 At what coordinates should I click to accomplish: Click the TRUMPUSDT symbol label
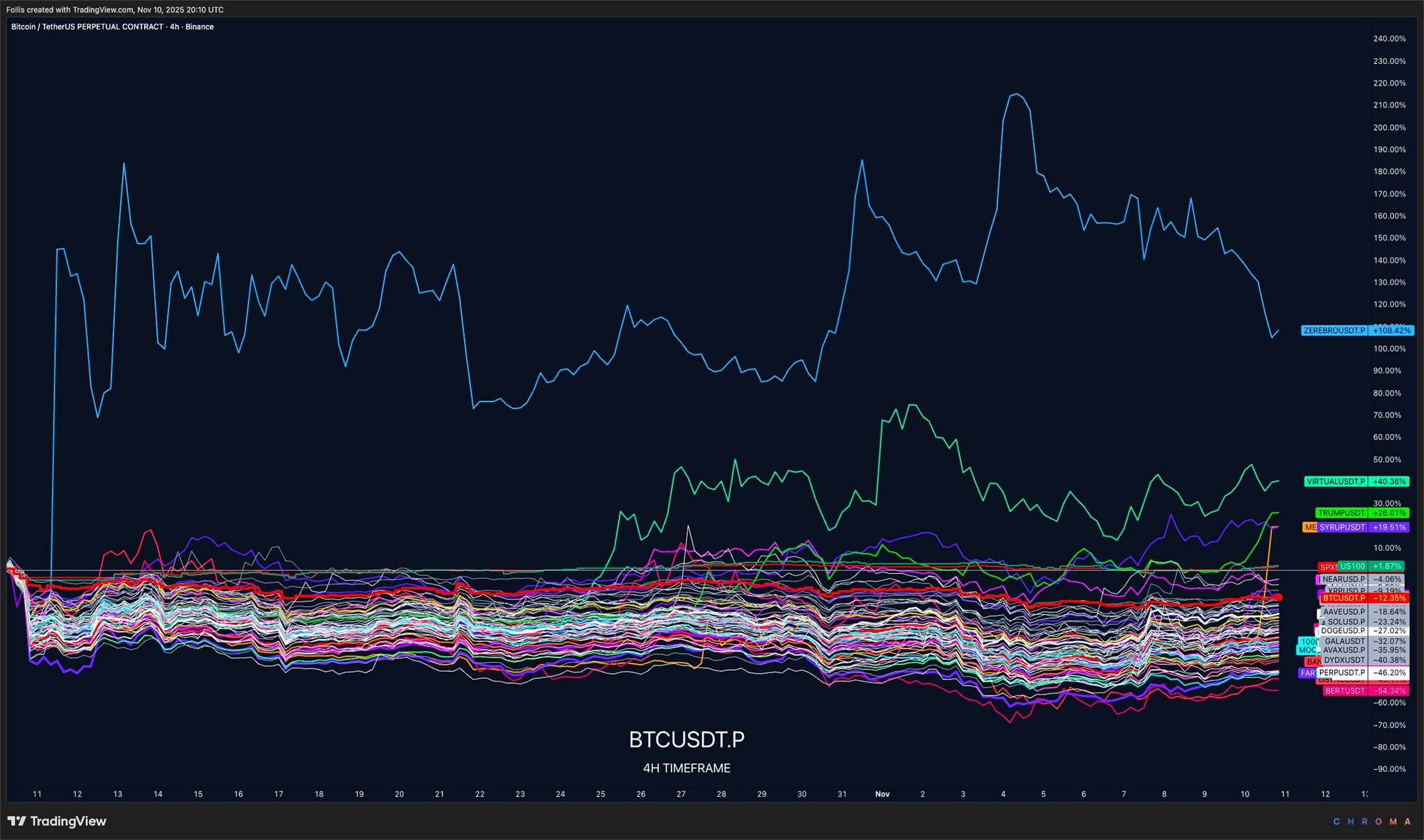[x=1341, y=513]
